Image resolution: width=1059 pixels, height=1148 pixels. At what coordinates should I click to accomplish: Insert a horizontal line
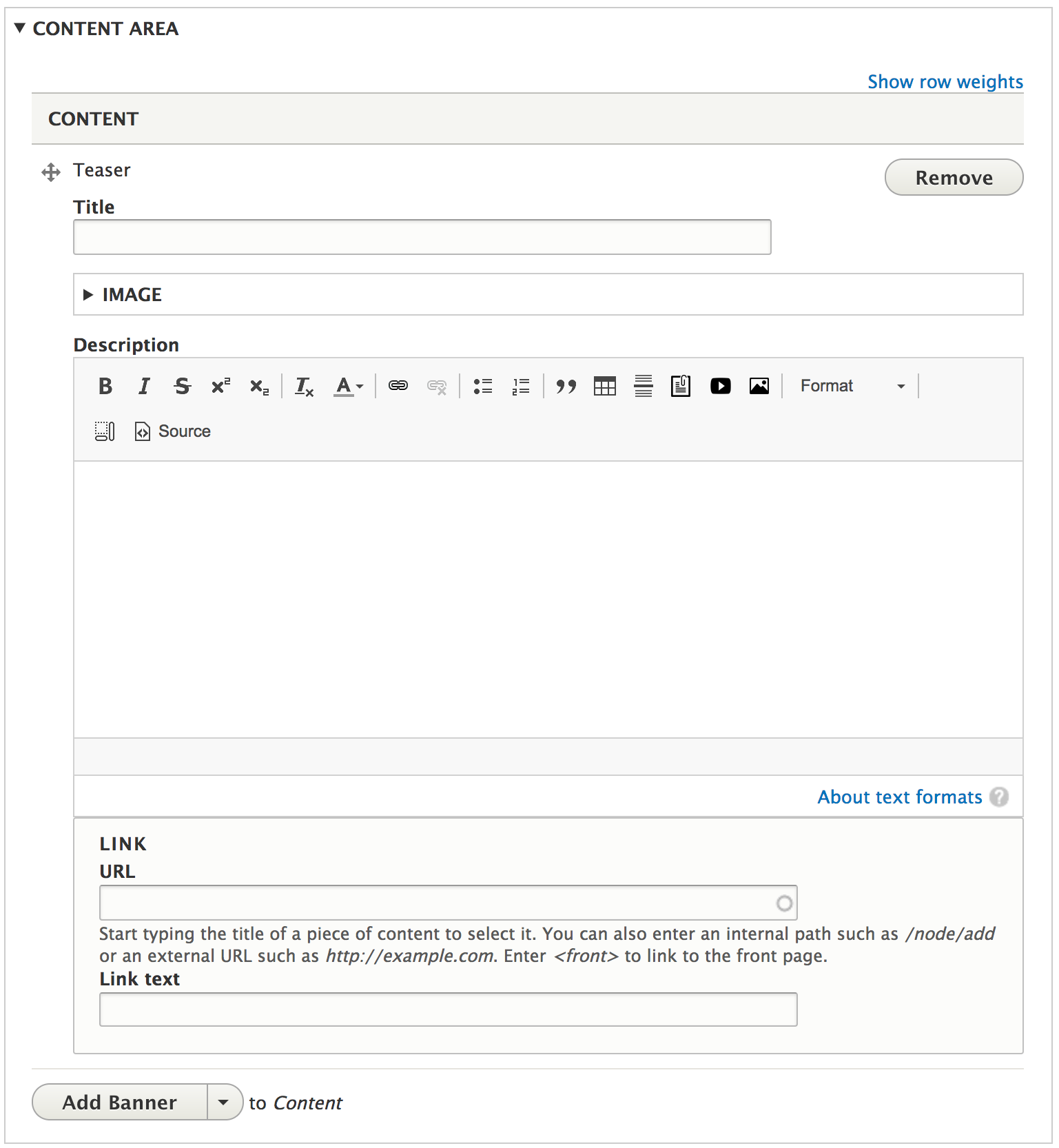coord(644,386)
